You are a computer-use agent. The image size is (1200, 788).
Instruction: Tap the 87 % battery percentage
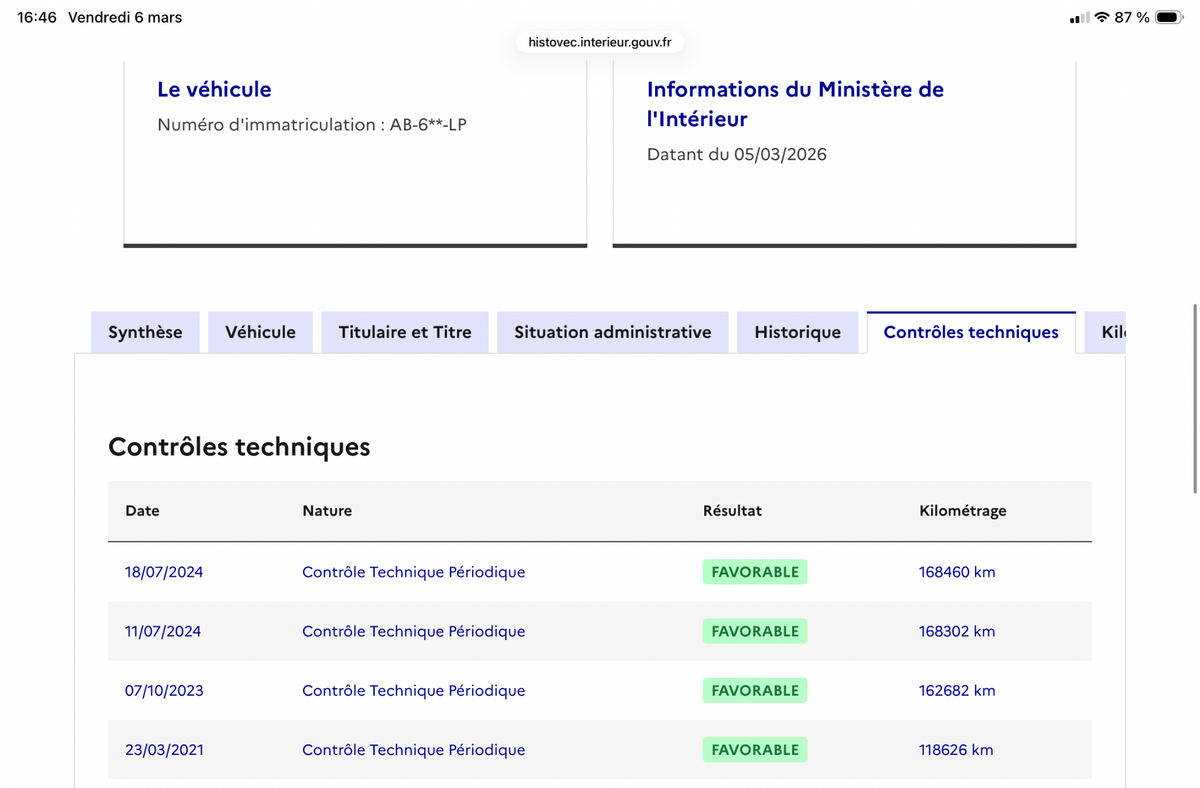point(1132,17)
